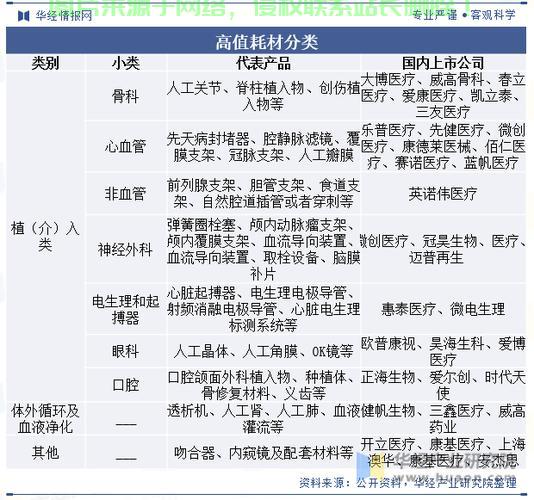Click the 国内上市公司 column header
This screenshot has height=500, width=534.
(x=443, y=63)
